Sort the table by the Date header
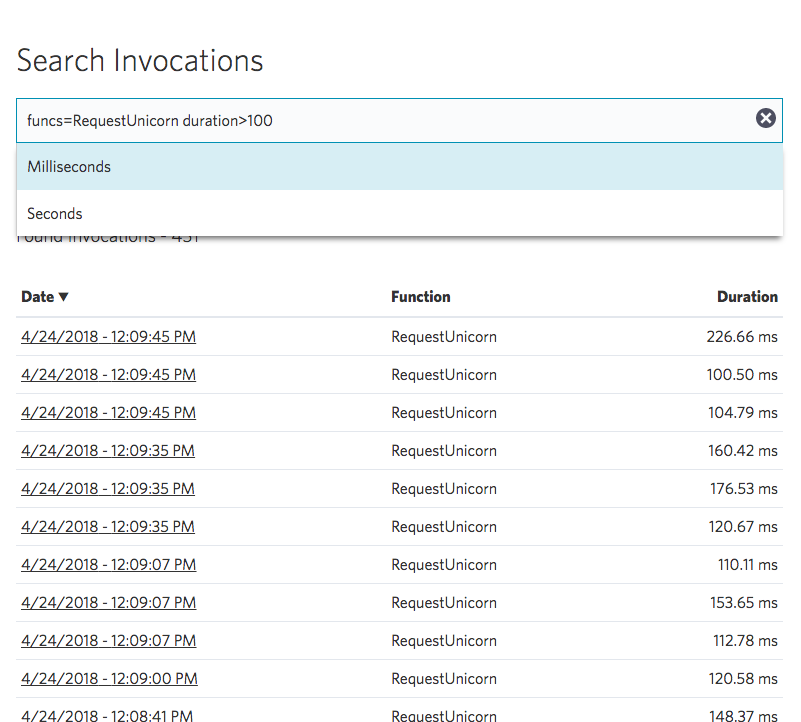Image resolution: width=801 pixels, height=722 pixels. 38,297
